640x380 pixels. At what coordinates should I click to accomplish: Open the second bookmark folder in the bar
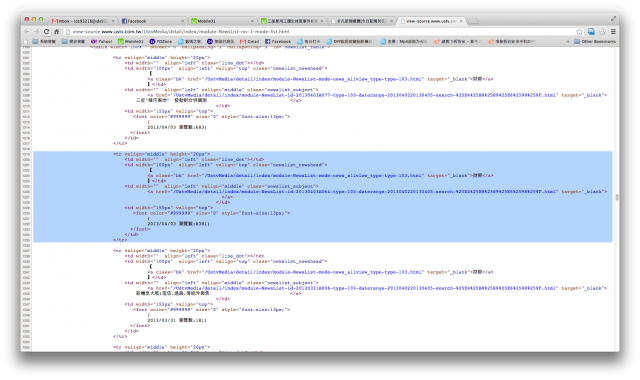pos(73,41)
